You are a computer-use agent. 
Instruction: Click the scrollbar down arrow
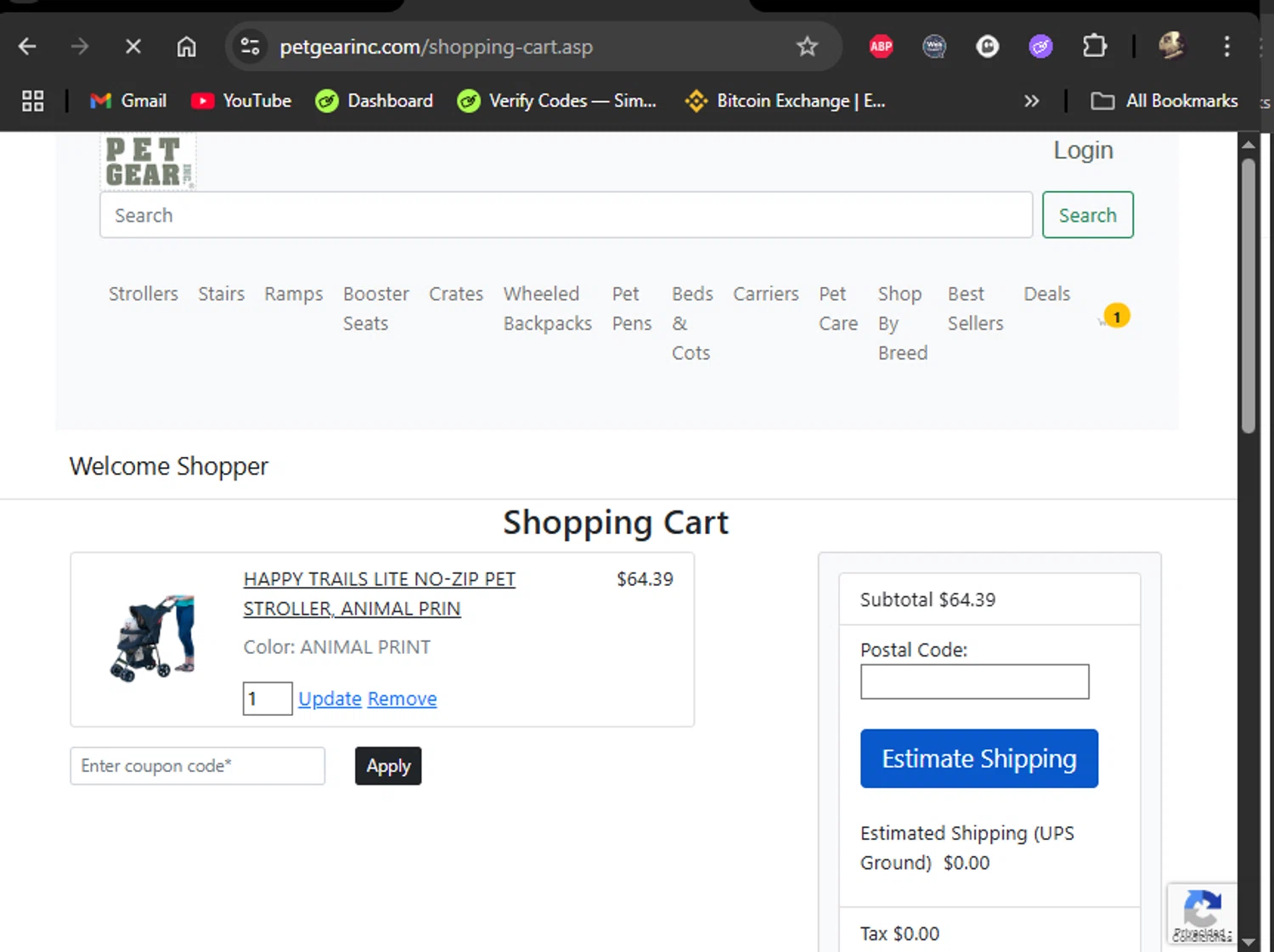tap(1248, 941)
